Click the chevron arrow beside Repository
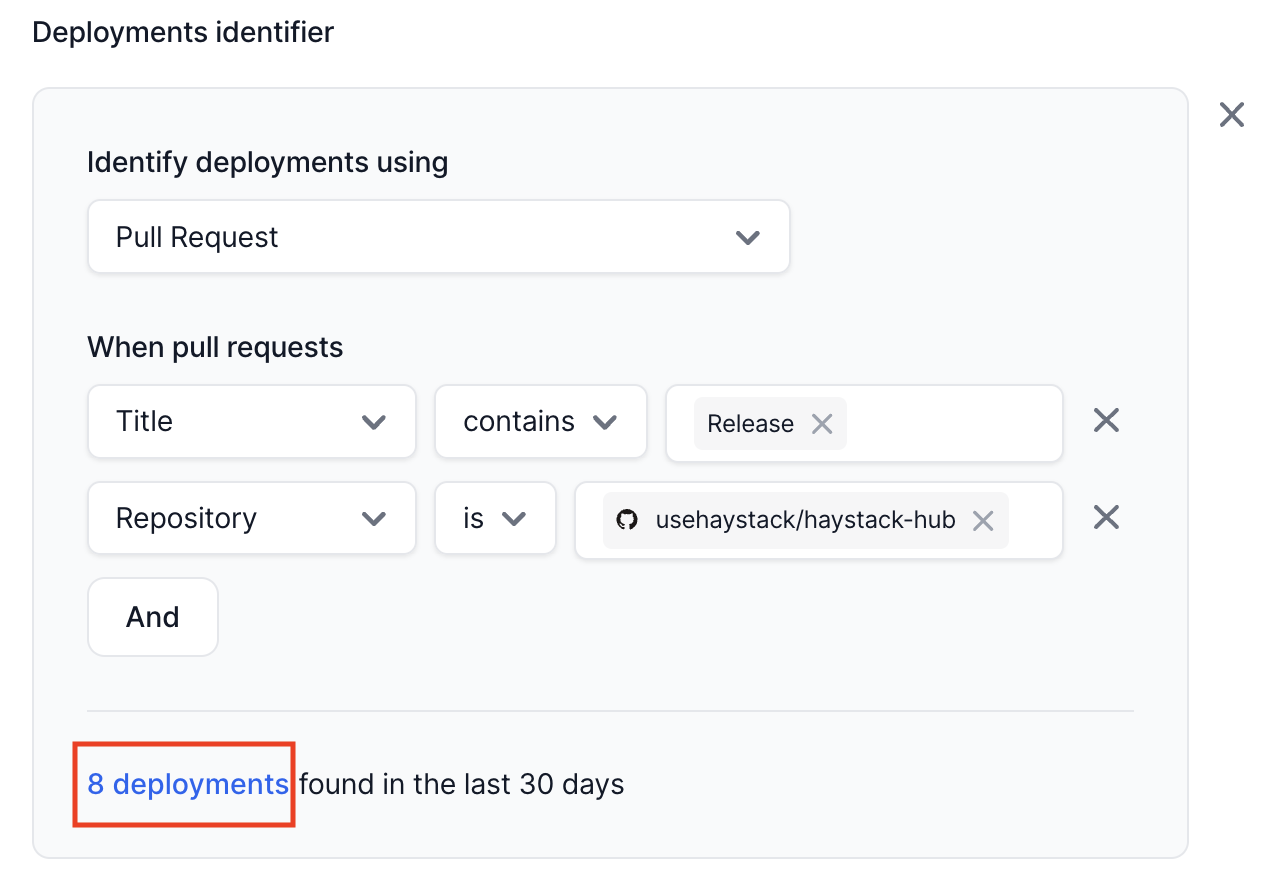Screen dimensions: 1268x884 373,519
